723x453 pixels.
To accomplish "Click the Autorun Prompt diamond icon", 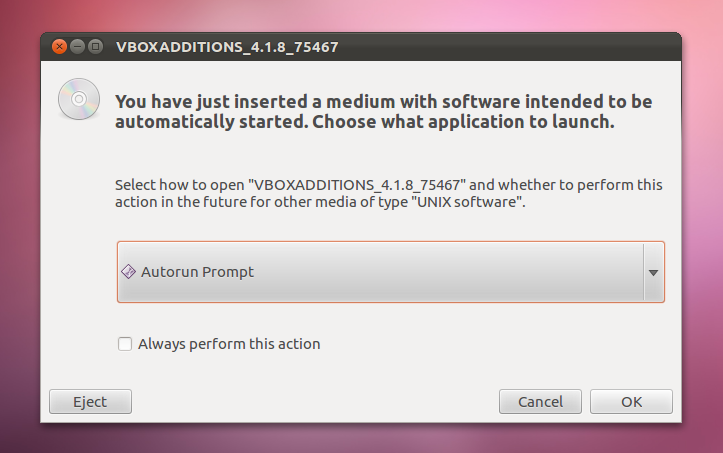I will pyautogui.click(x=128, y=272).
